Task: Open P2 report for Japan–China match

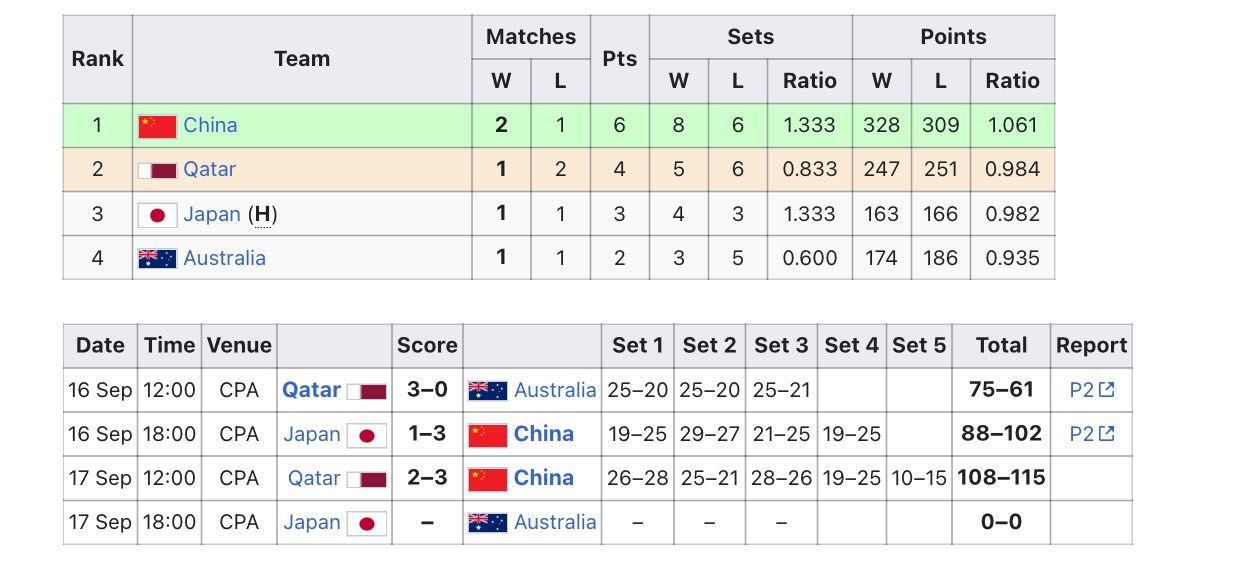Action: click(x=1081, y=434)
